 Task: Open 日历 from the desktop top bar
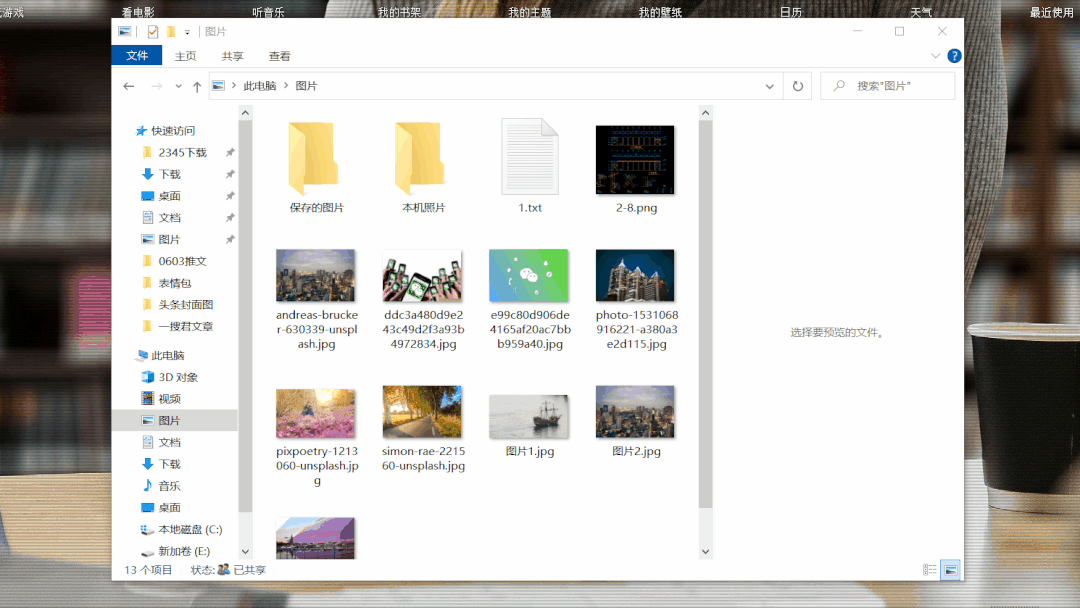coord(789,11)
